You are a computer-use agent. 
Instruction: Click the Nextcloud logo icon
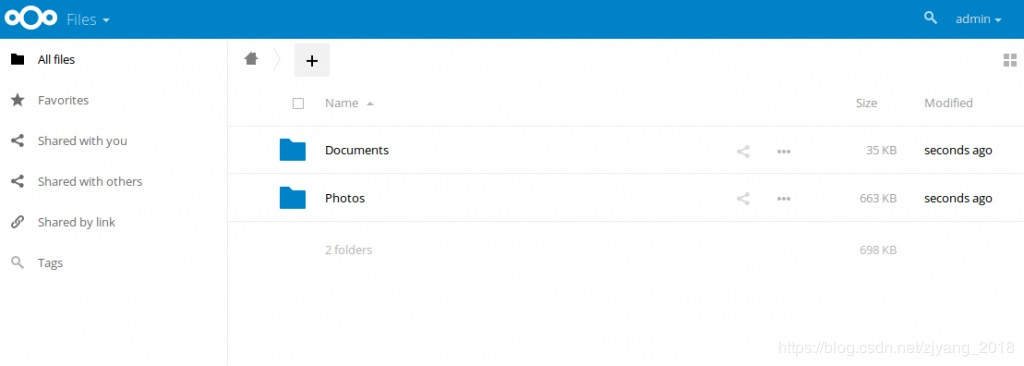[x=31, y=19]
